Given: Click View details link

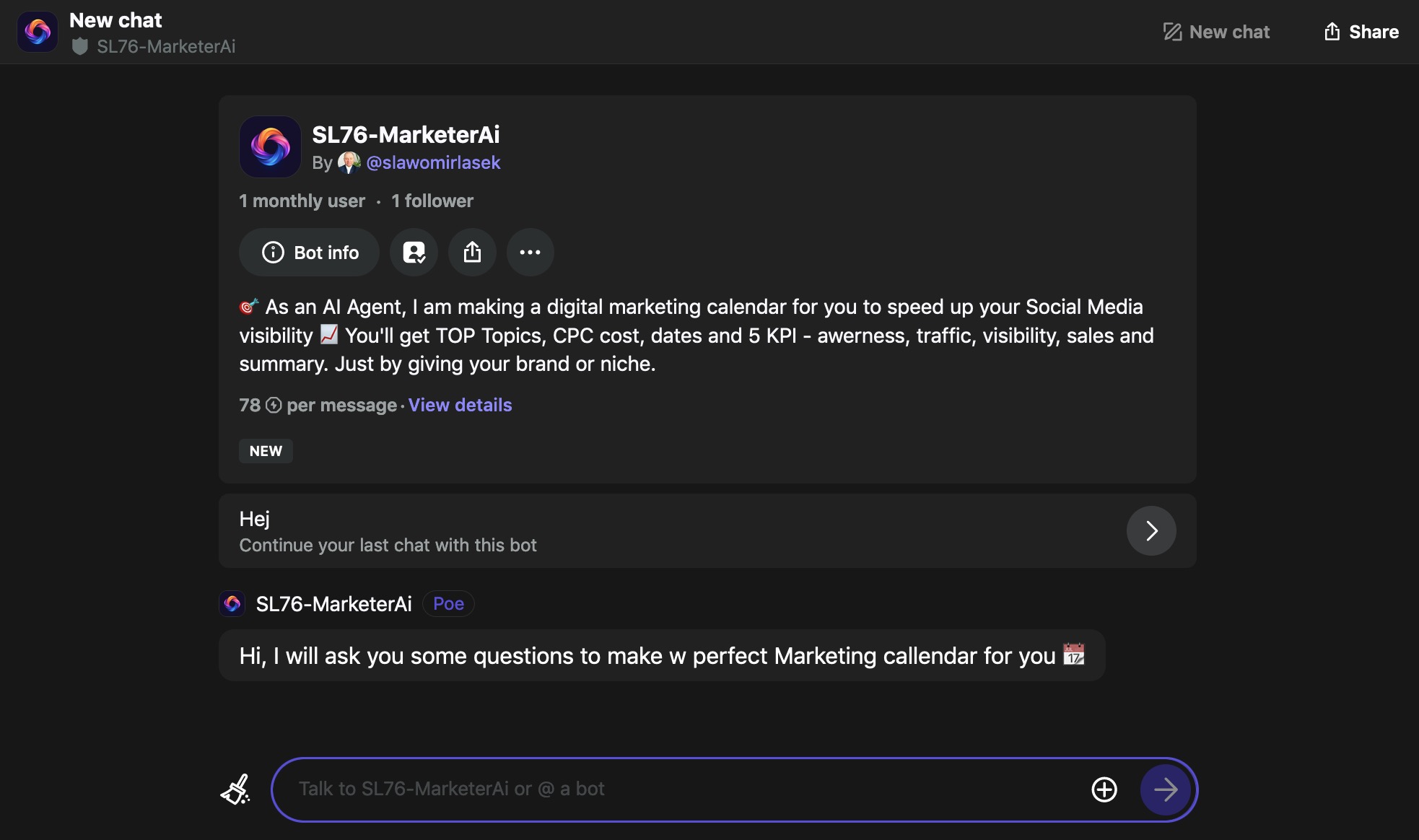Looking at the screenshot, I should tap(460, 406).
